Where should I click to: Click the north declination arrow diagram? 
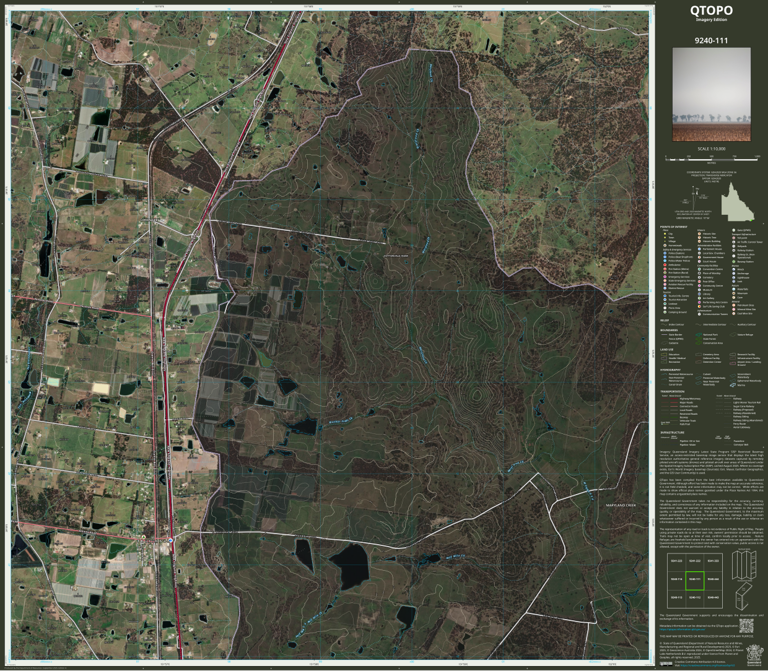tap(696, 198)
